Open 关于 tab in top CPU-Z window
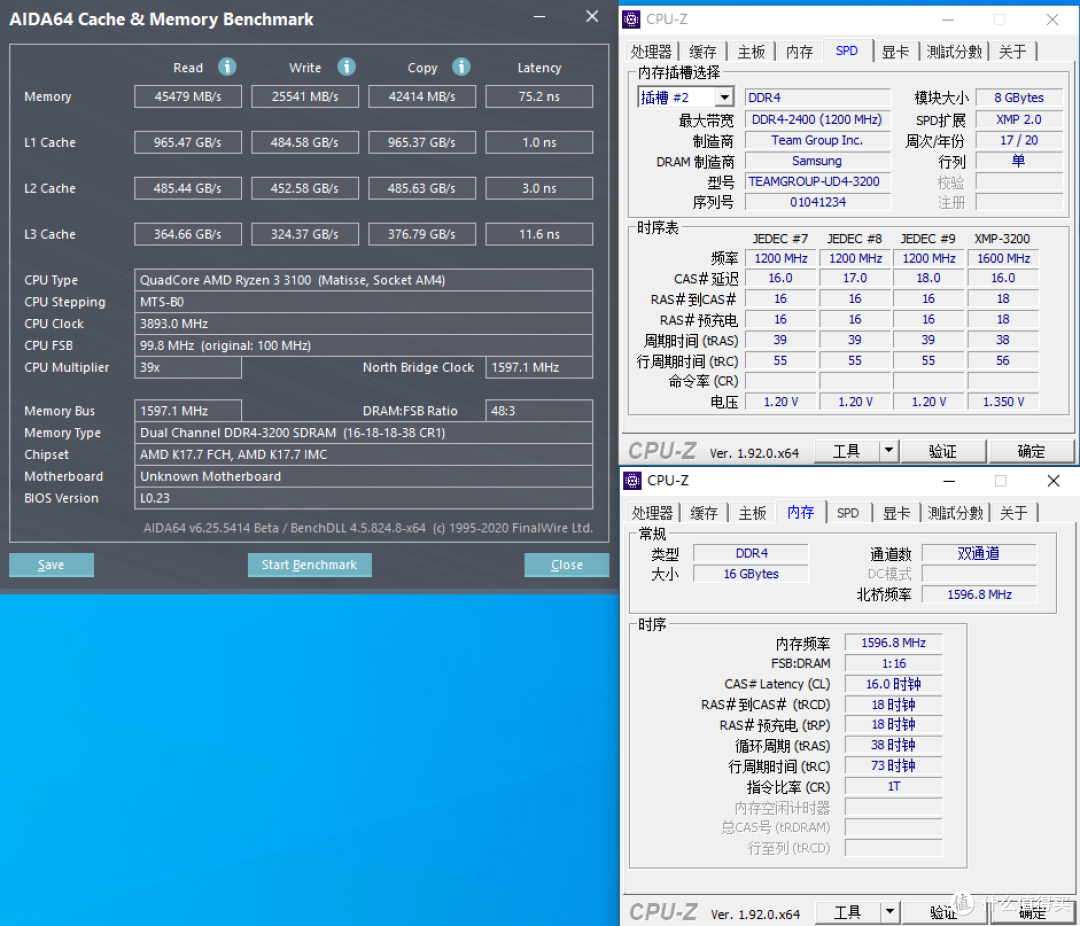Screen dimensions: 1080x926 pyautogui.click(x=1013, y=52)
